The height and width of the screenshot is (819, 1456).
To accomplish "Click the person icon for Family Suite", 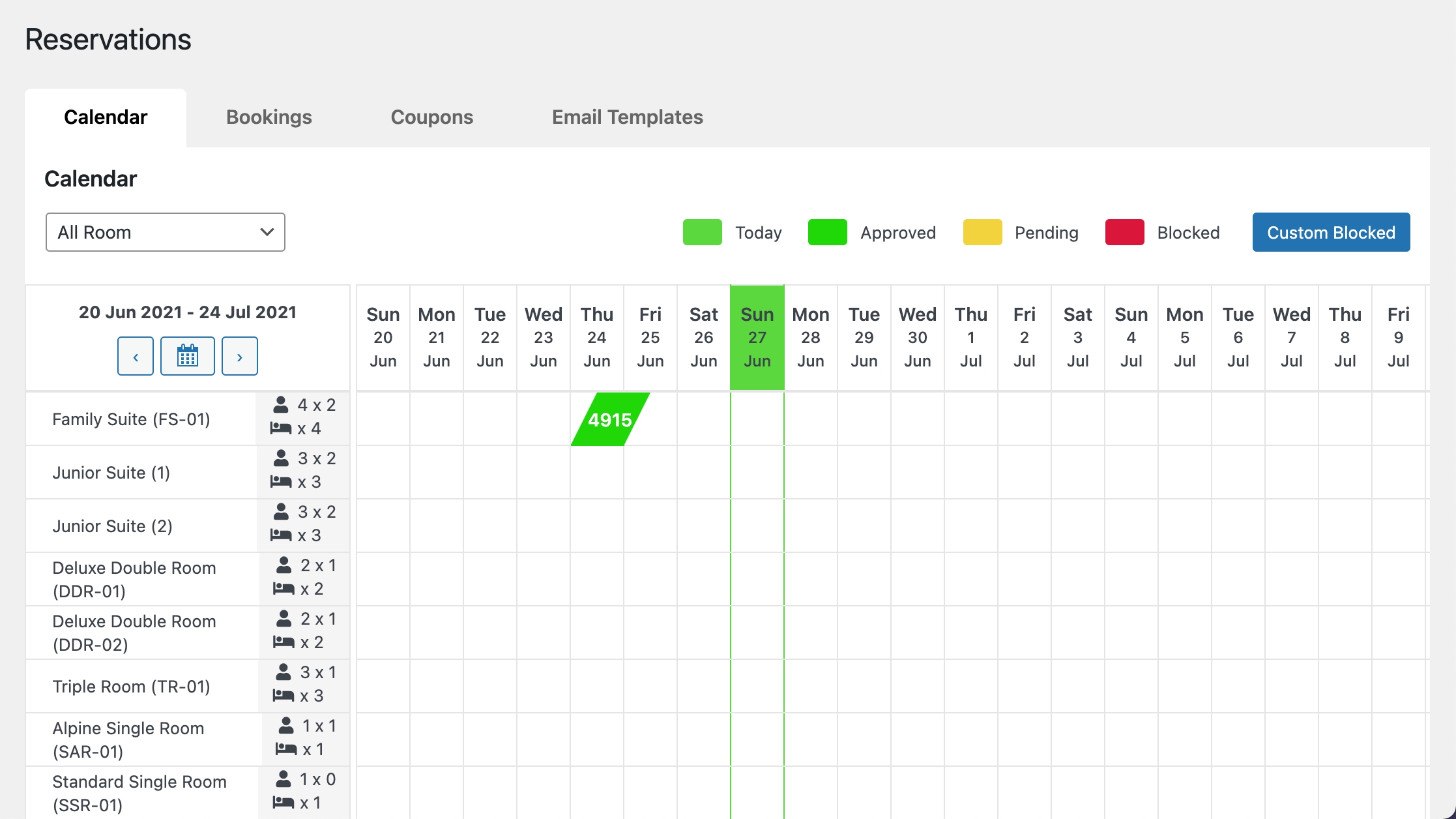I will click(x=281, y=405).
